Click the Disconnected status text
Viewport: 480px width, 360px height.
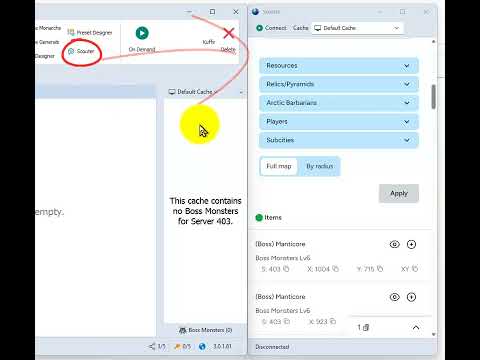[272, 347]
